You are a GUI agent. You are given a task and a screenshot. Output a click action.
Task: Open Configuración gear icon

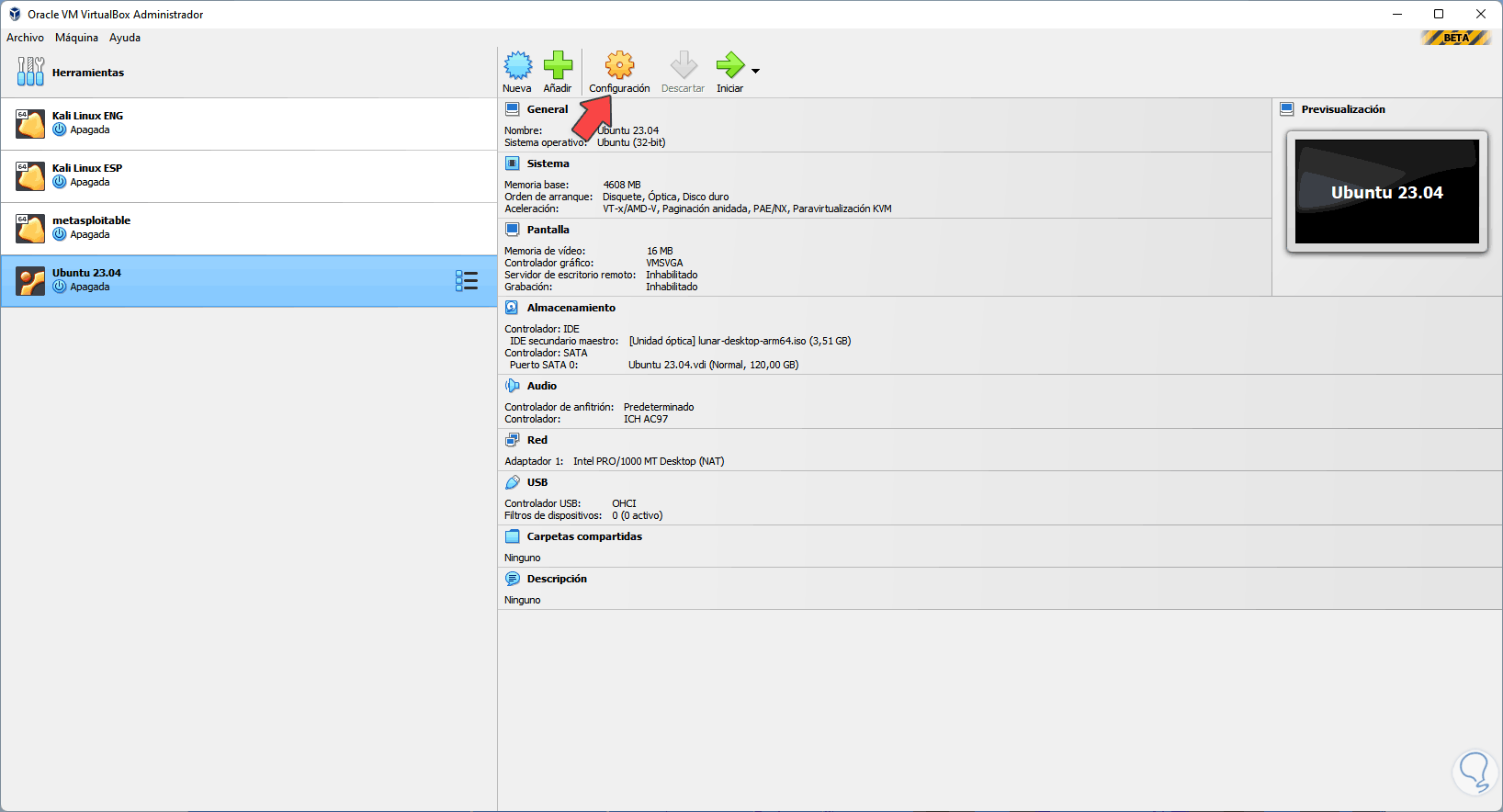pyautogui.click(x=619, y=65)
